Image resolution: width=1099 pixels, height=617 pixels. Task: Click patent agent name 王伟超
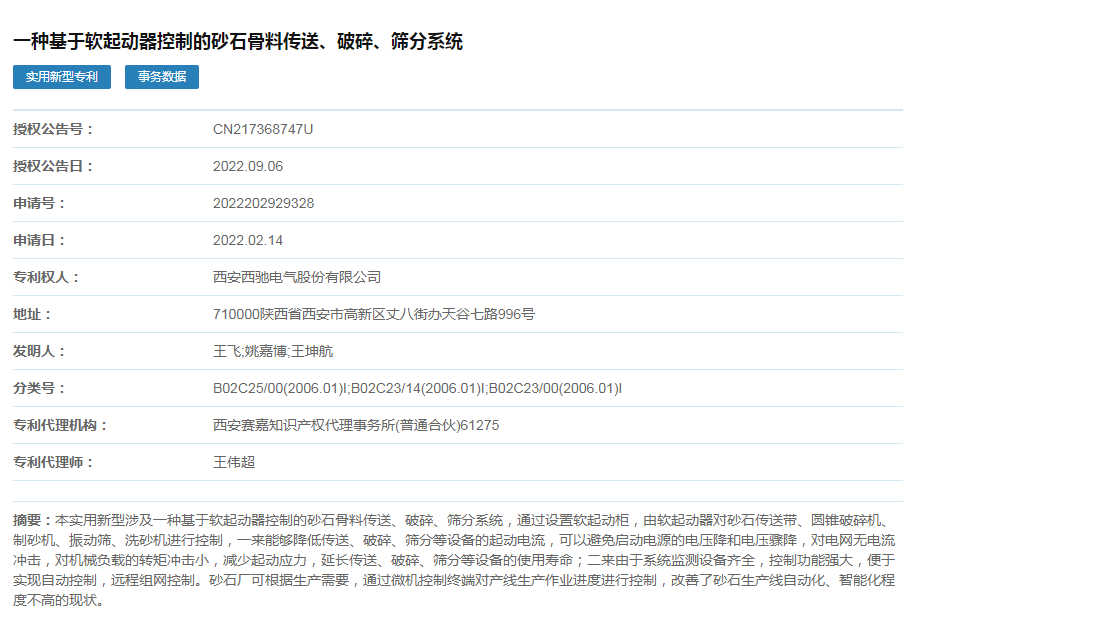pyautogui.click(x=234, y=462)
